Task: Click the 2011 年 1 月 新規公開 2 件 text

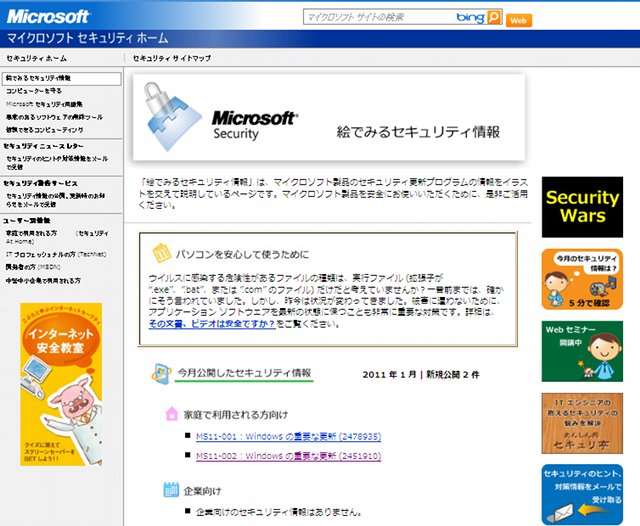Action: (421, 375)
